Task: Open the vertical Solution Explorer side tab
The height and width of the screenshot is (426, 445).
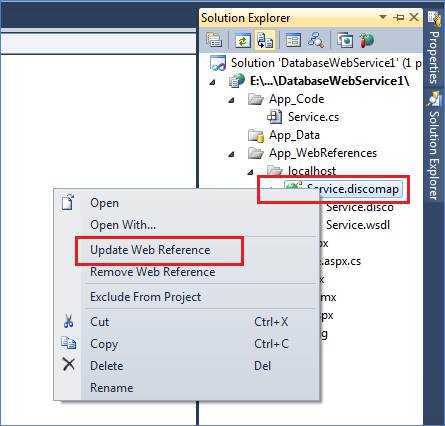Action: point(434,155)
